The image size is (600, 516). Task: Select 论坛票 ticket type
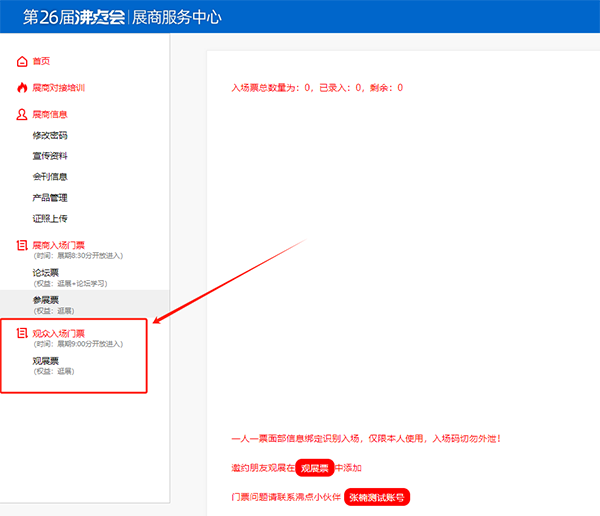(46, 272)
